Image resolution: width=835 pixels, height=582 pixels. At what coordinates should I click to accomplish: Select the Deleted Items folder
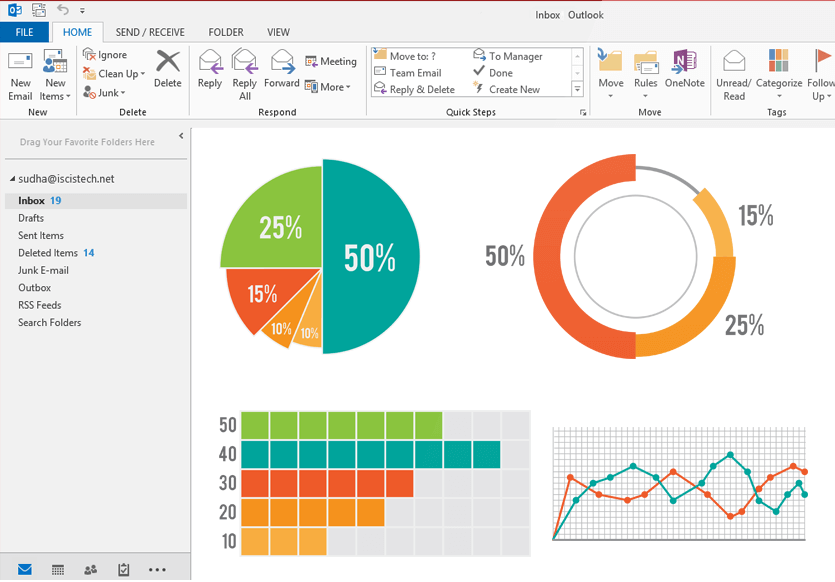point(48,253)
